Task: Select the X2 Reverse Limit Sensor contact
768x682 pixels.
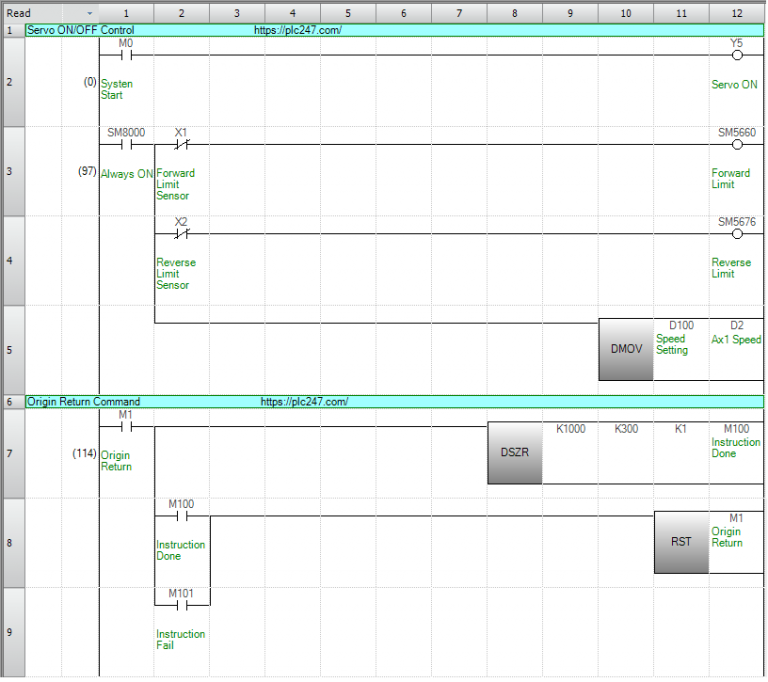Action: tap(181, 234)
